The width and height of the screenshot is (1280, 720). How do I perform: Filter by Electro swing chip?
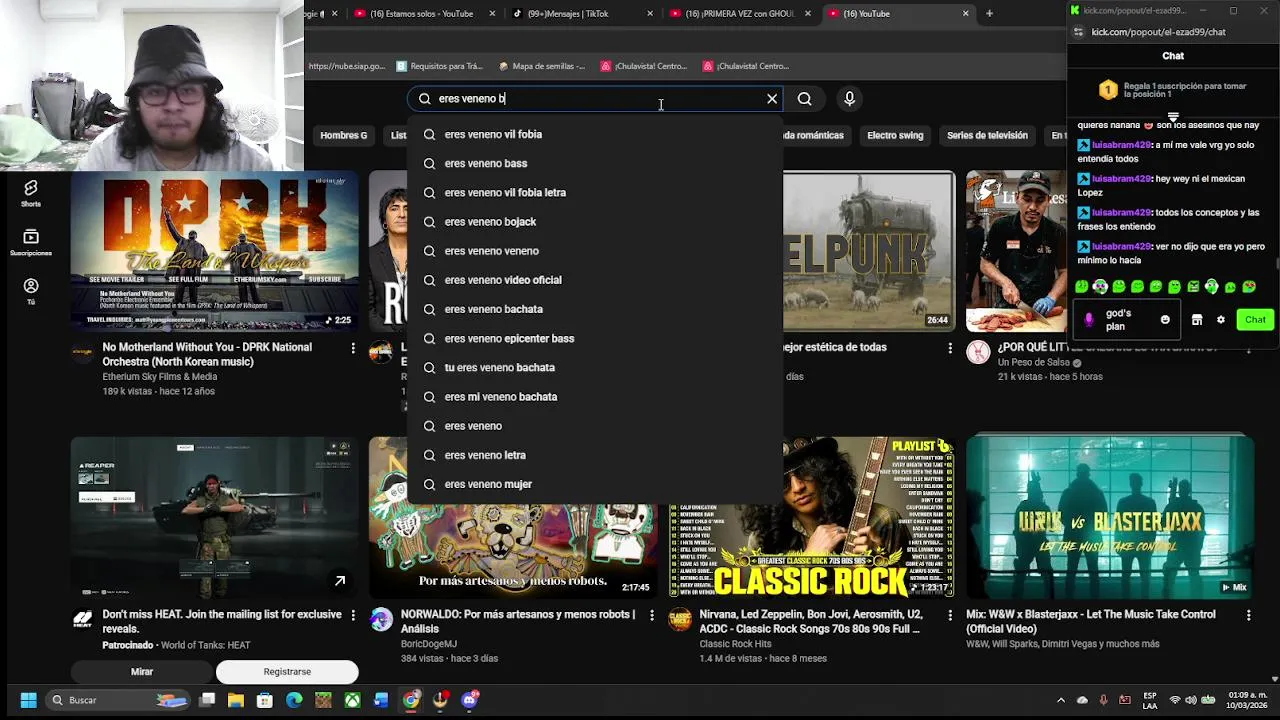pyautogui.click(x=895, y=135)
